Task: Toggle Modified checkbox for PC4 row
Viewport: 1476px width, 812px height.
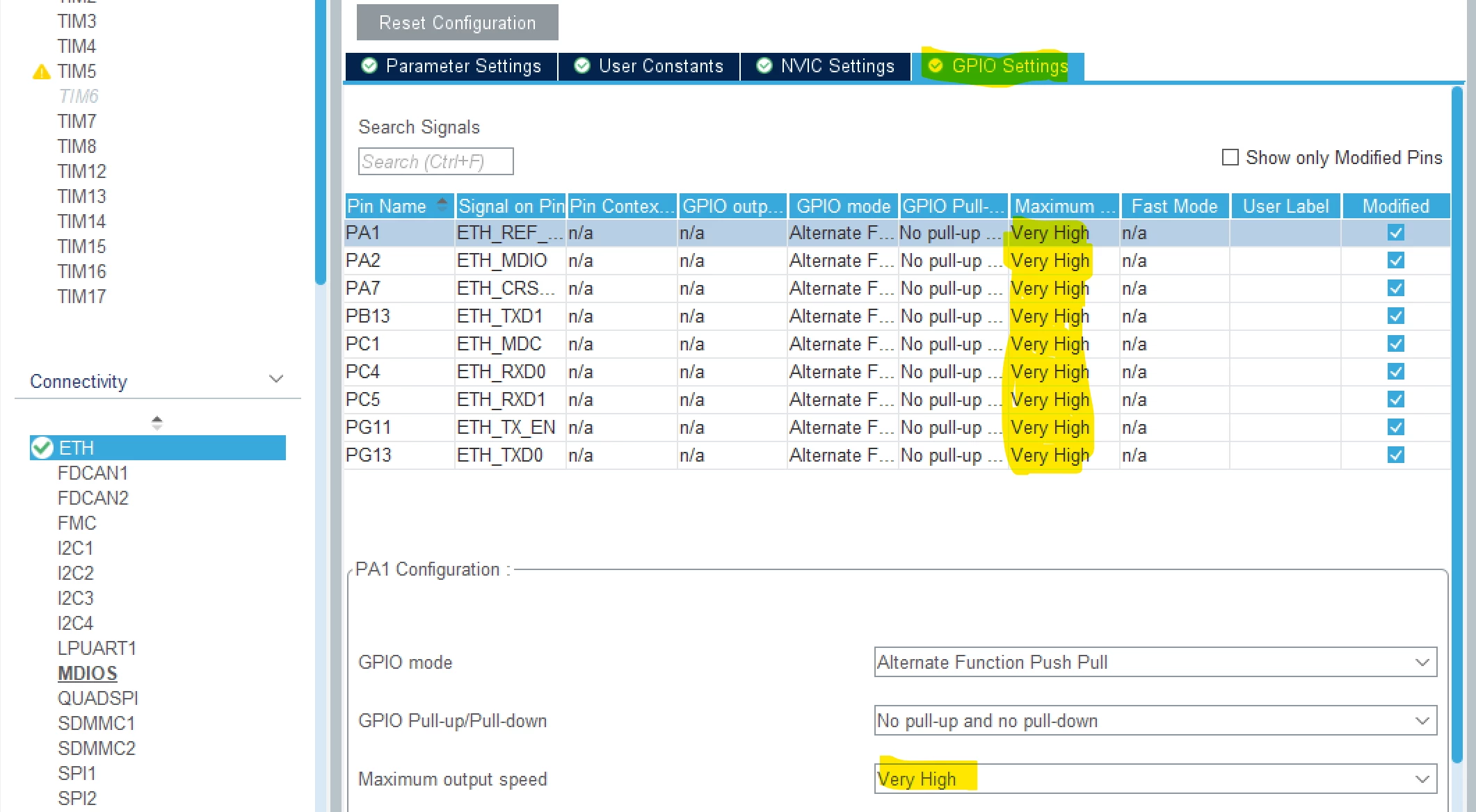Action: 1395,372
